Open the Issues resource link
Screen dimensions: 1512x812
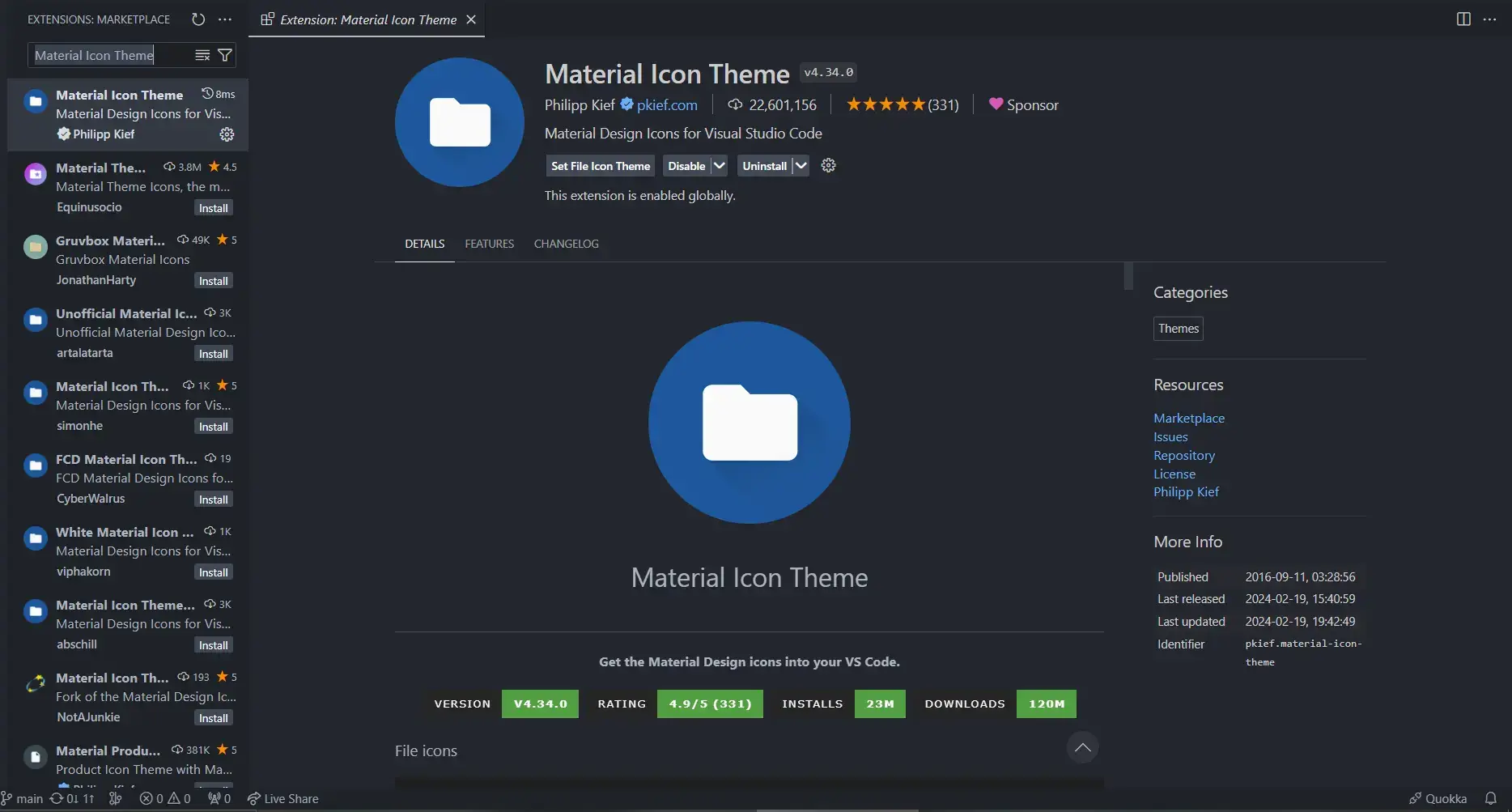(x=1170, y=436)
